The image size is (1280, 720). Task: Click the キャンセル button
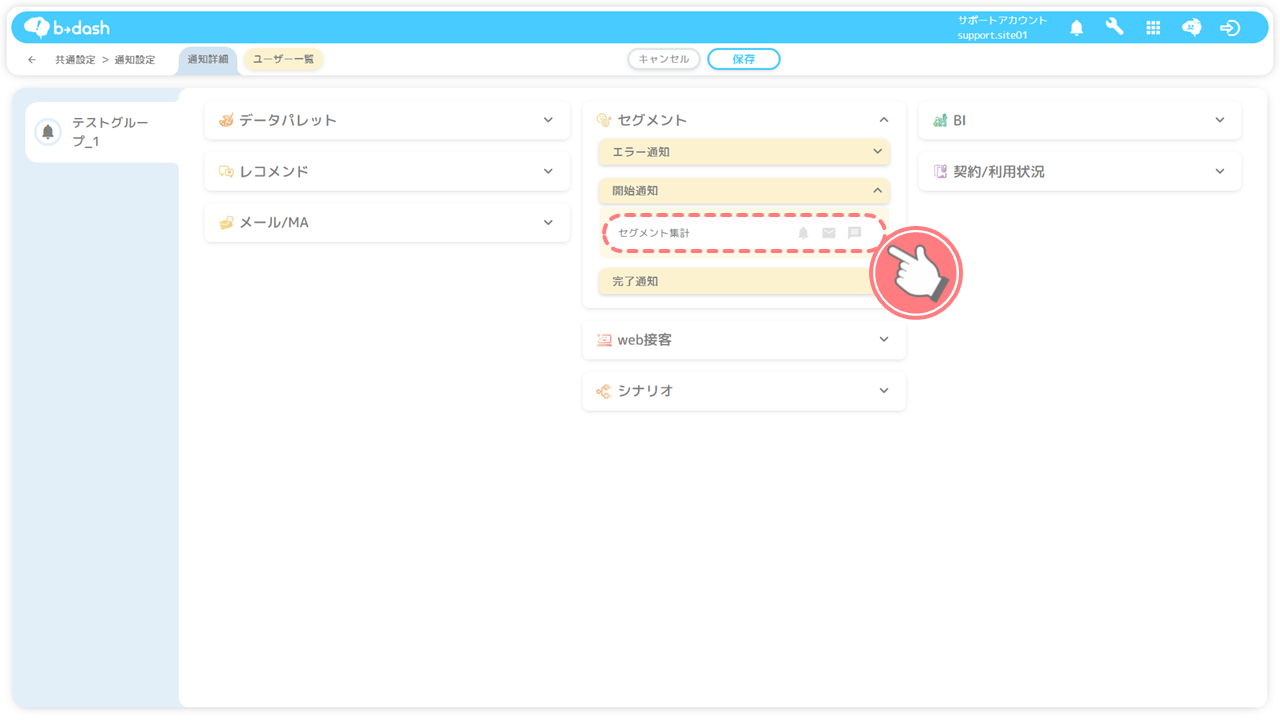(x=664, y=59)
